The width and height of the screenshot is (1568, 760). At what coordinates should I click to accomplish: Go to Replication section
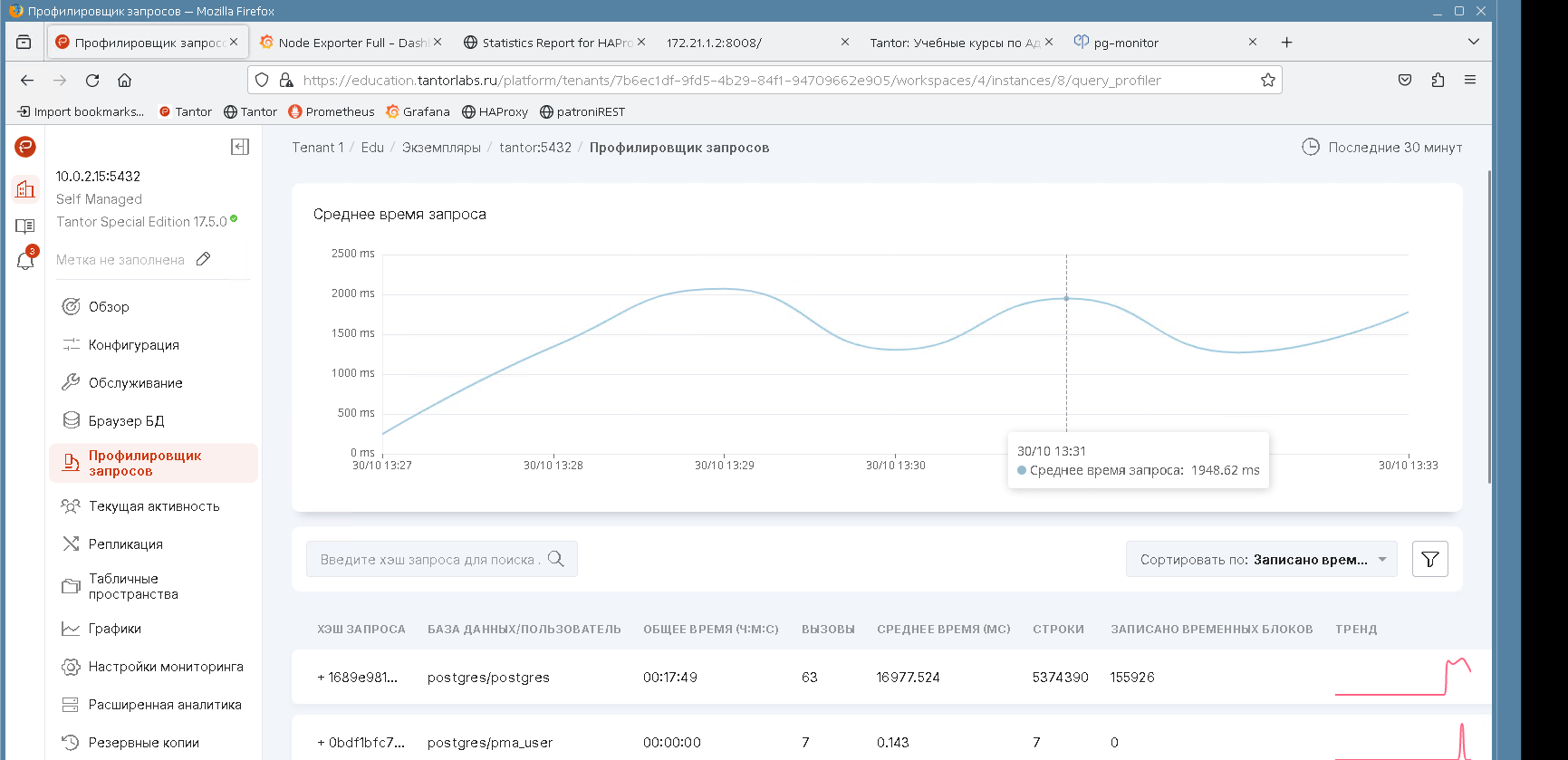(x=126, y=544)
